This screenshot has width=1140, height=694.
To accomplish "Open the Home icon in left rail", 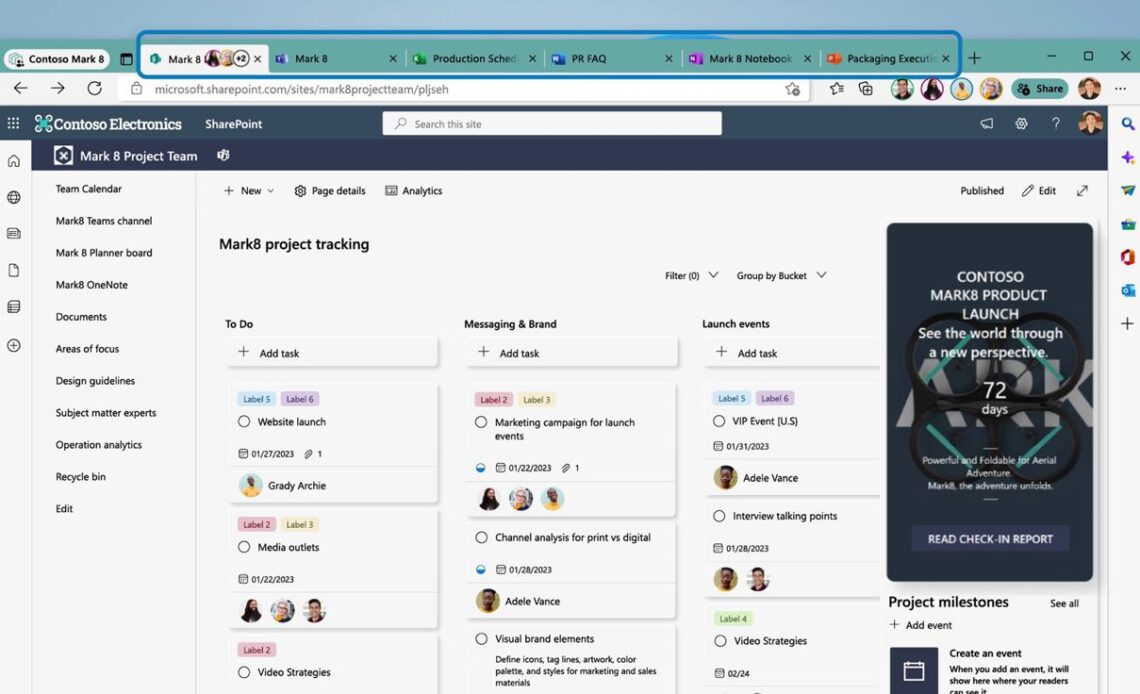I will coord(14,161).
